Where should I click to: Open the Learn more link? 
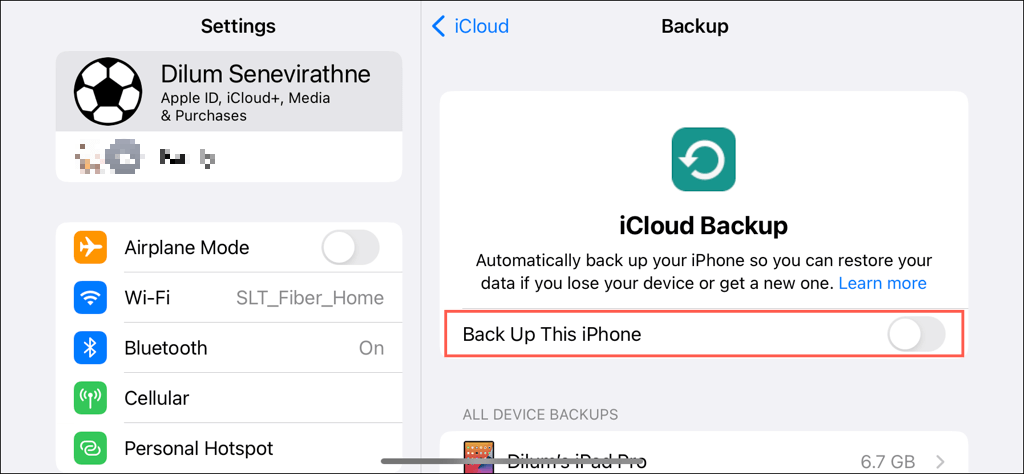pyautogui.click(x=882, y=283)
